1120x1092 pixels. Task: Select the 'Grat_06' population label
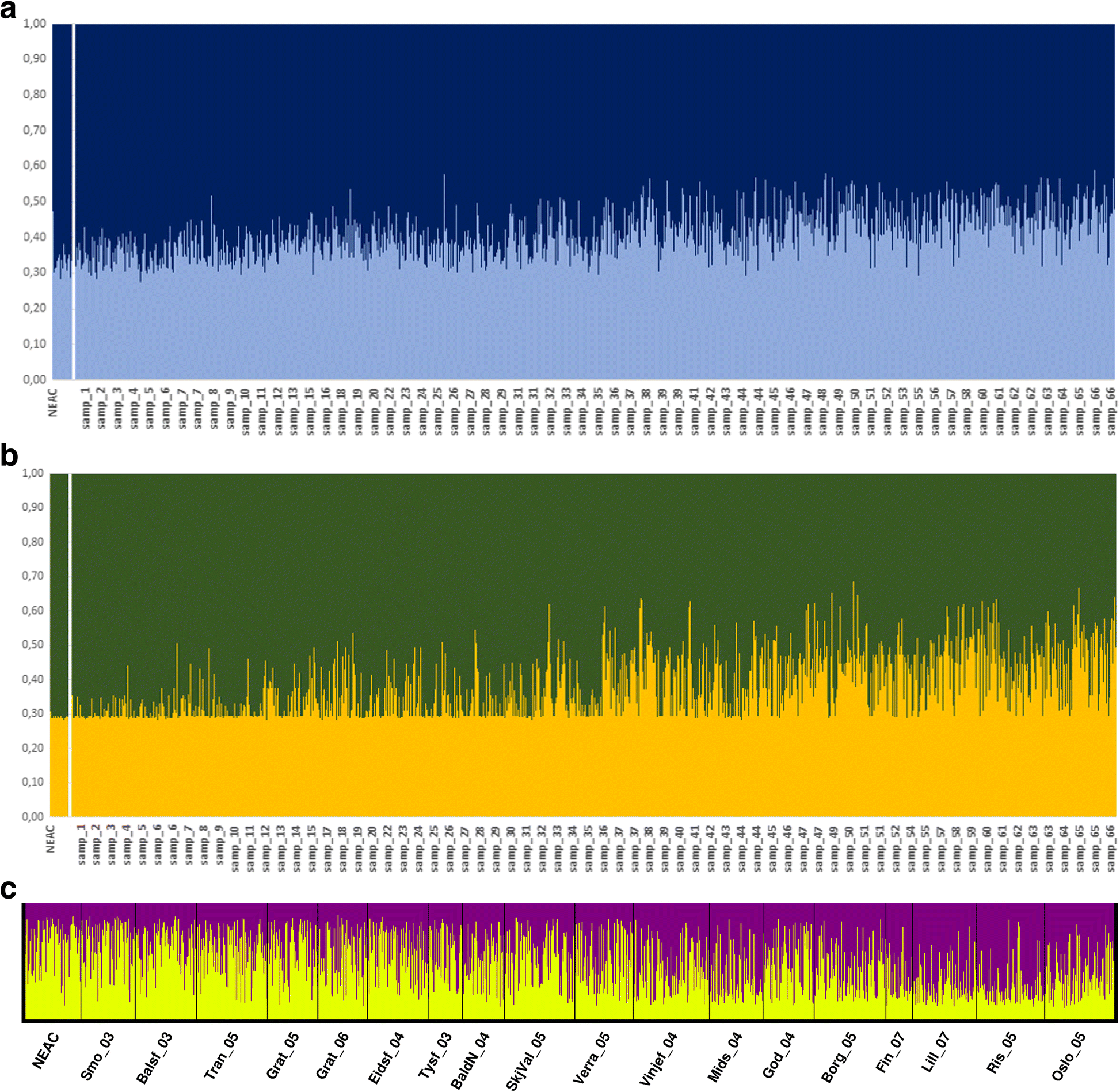pos(333,1056)
